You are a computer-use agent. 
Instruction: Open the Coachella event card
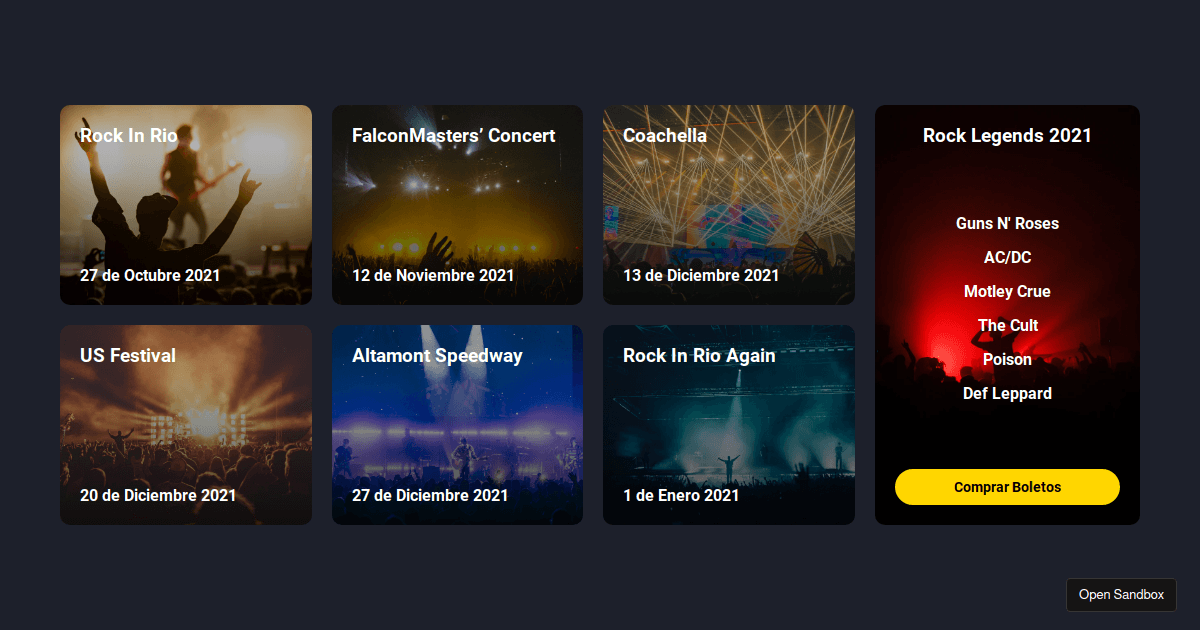(x=728, y=205)
